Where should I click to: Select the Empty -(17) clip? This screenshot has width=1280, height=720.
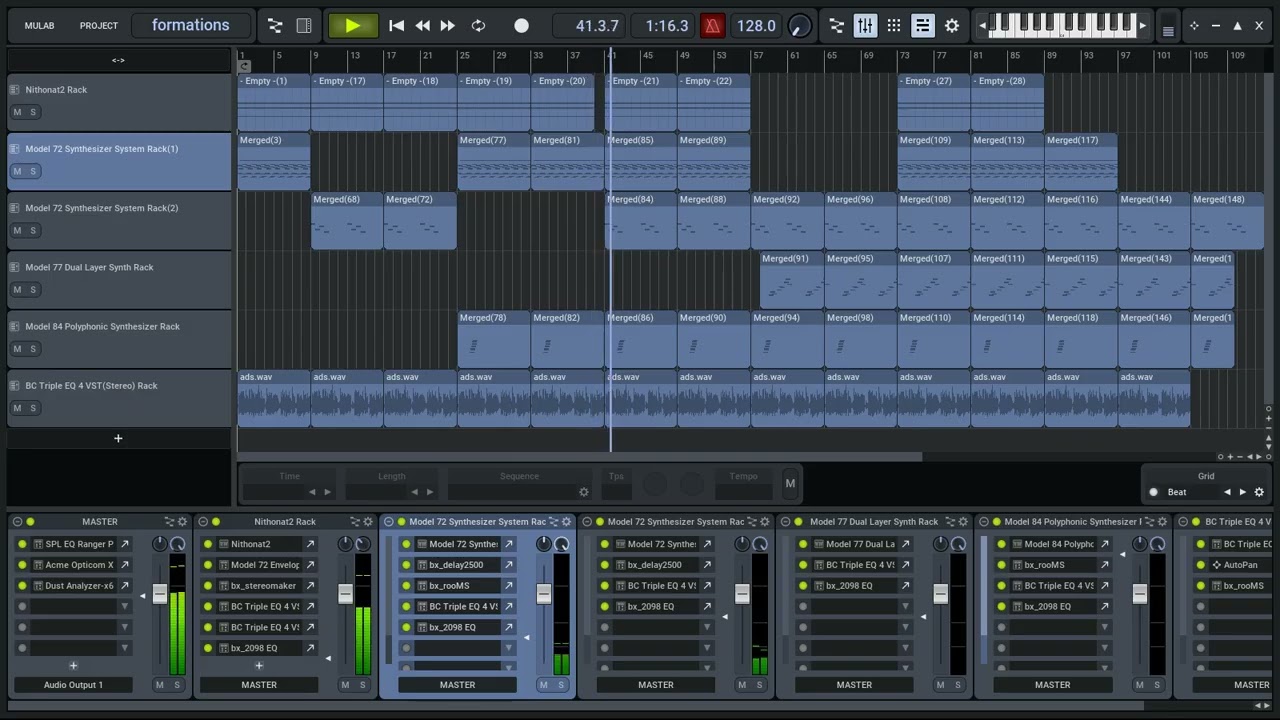click(x=347, y=102)
